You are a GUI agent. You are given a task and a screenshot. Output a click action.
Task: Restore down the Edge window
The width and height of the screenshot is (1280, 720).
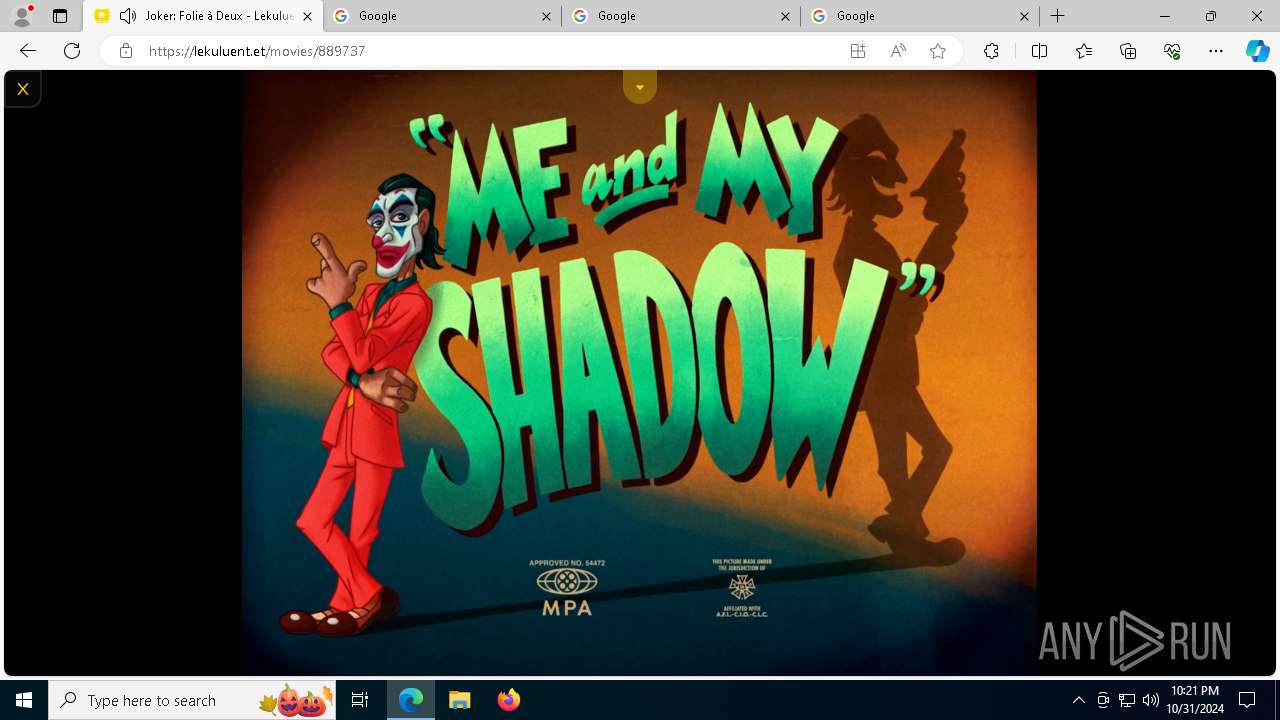(x=1211, y=16)
